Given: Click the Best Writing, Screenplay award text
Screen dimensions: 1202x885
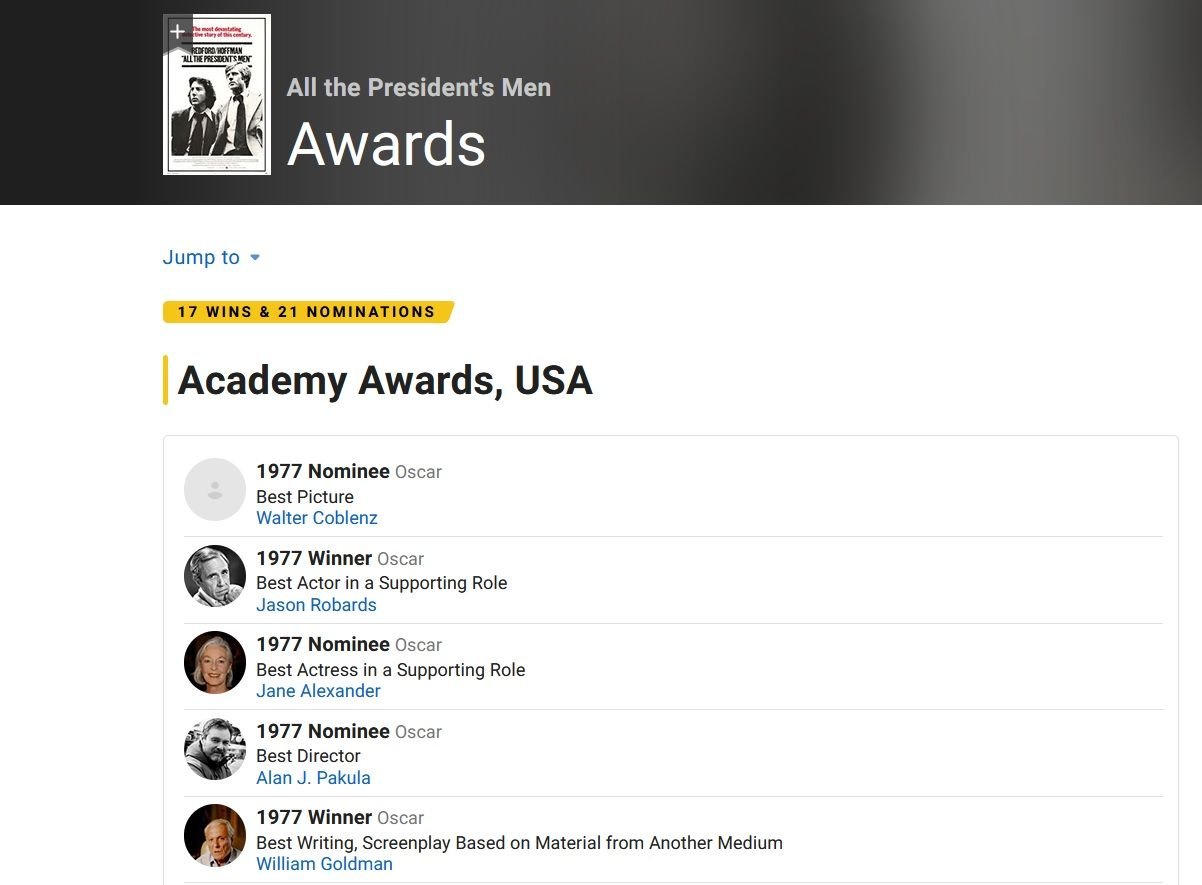Looking at the screenshot, I should click(519, 843).
